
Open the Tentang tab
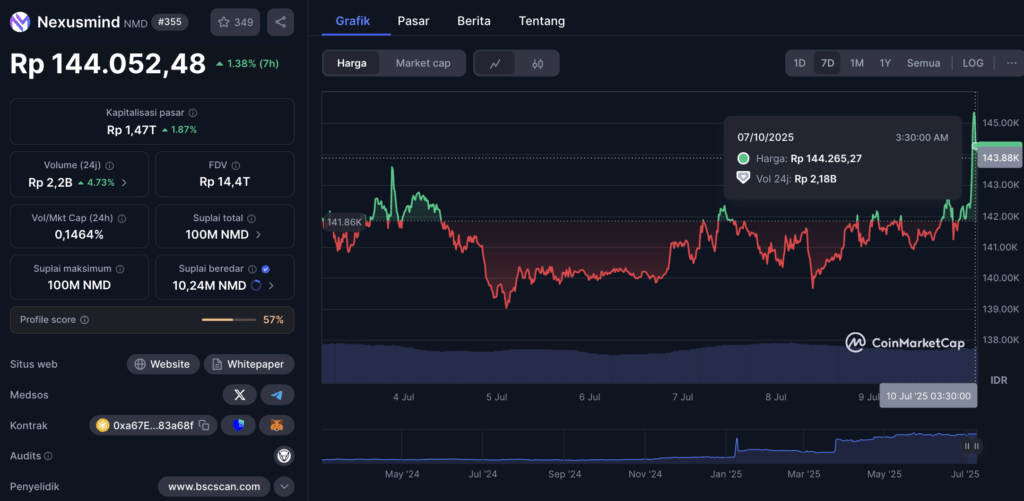click(x=542, y=21)
